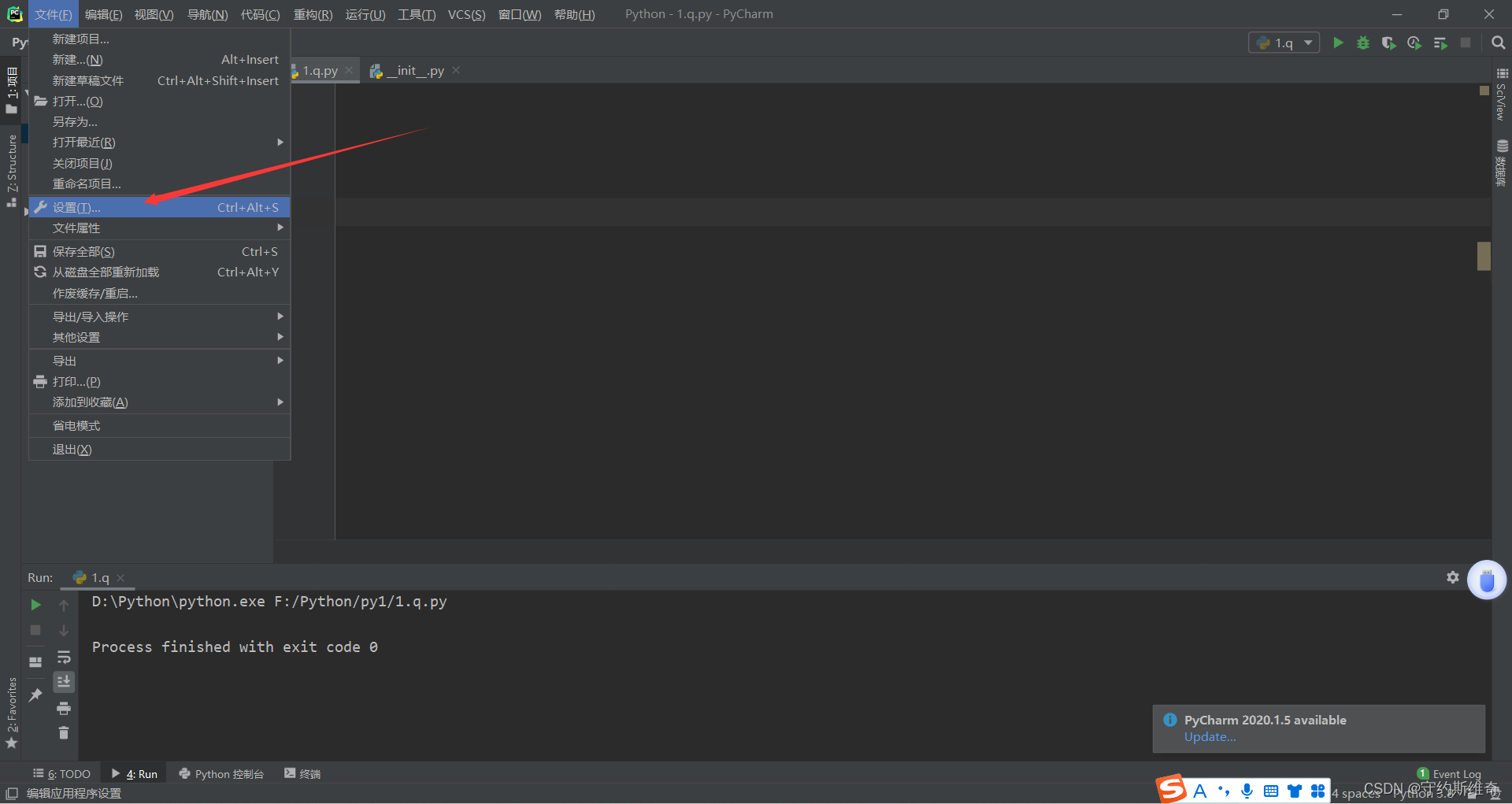The width and height of the screenshot is (1512, 804).
Task: Rerun 1.q from Run panel play icon
Action: click(x=35, y=605)
